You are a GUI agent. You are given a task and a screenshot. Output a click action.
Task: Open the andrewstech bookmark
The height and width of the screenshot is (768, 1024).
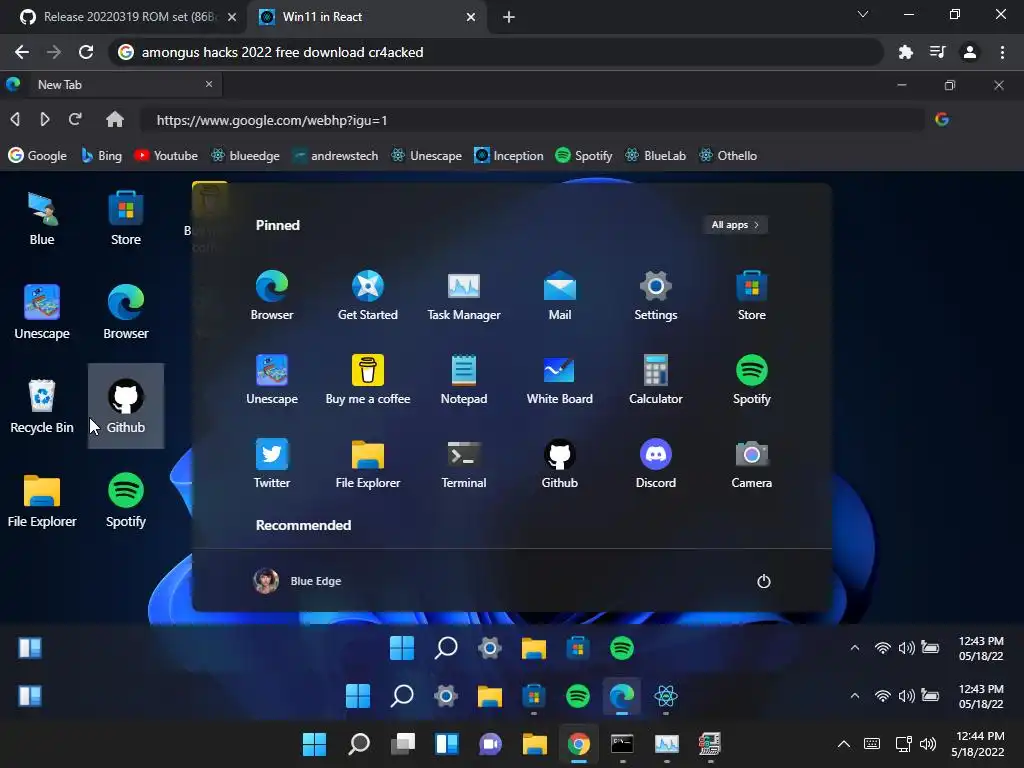[x=336, y=155]
